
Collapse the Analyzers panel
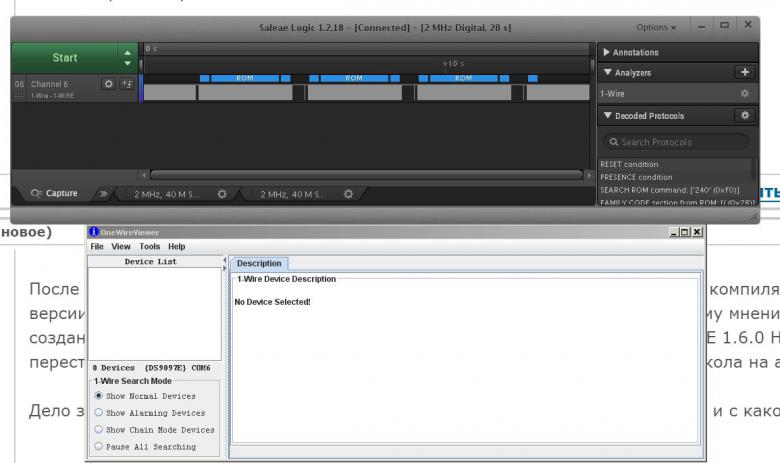coord(607,73)
